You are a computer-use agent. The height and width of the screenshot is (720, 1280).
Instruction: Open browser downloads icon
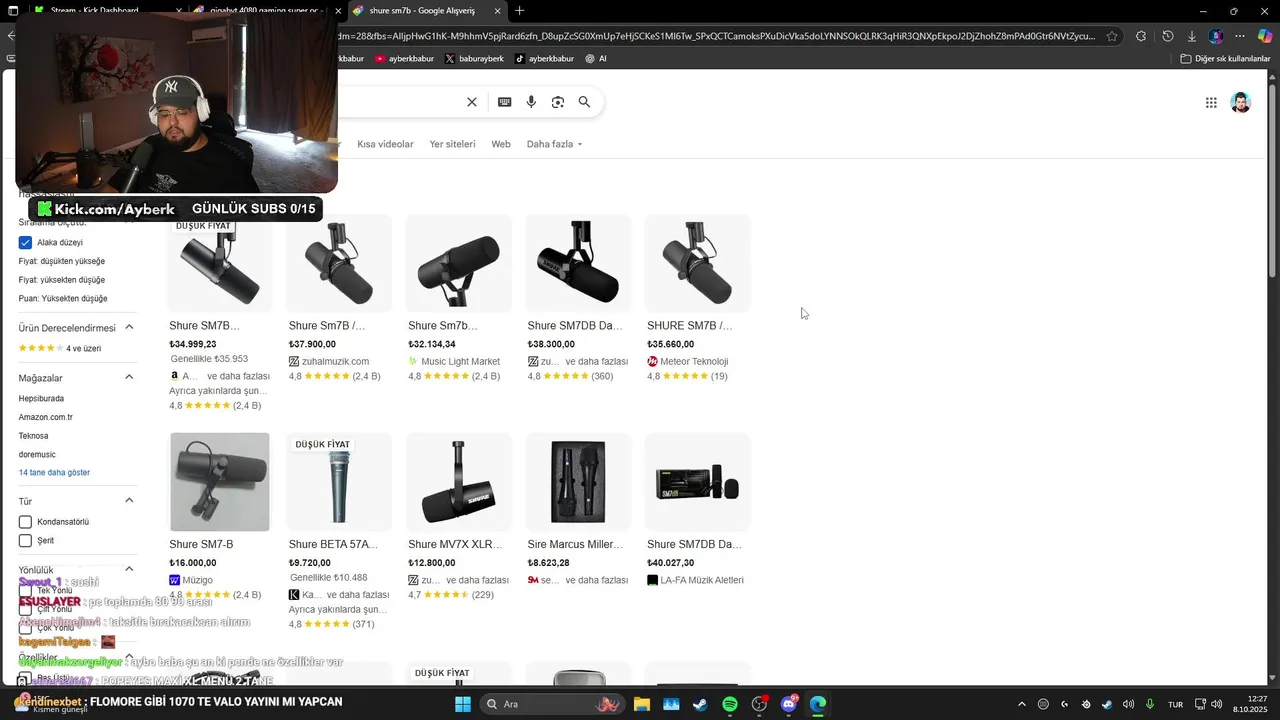[x=1191, y=36]
